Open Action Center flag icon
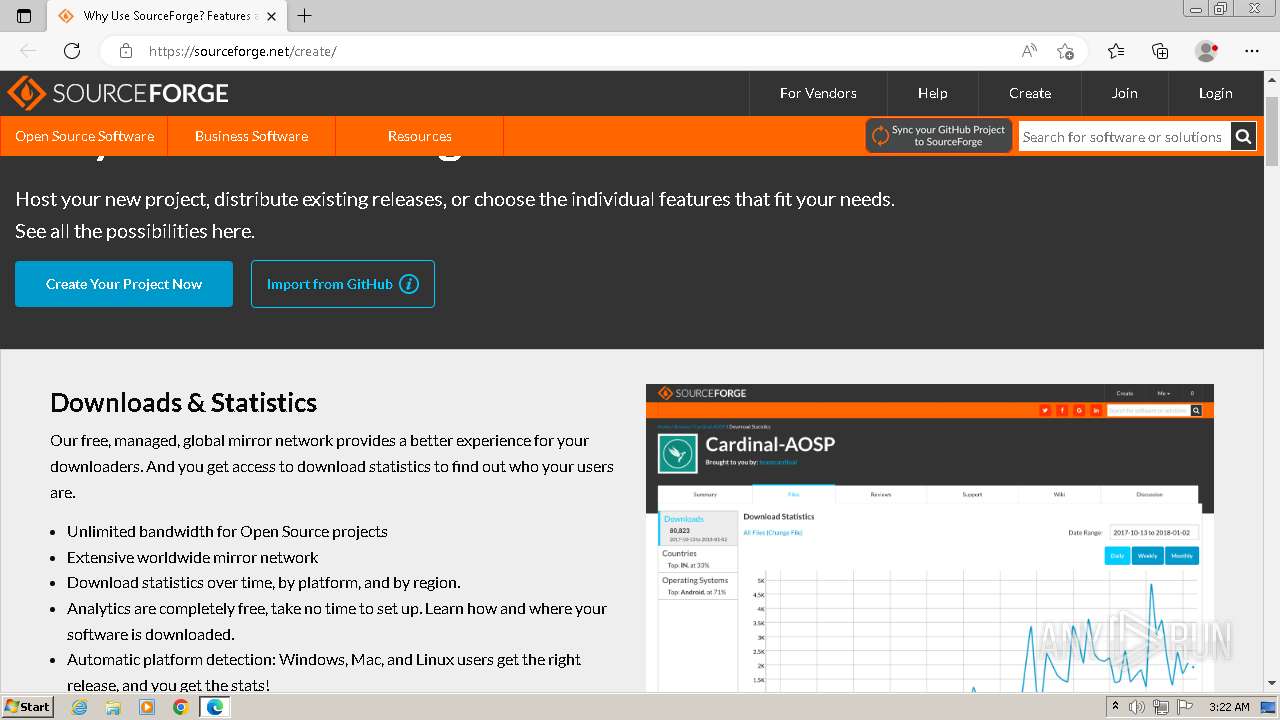The height and width of the screenshot is (720, 1280). (x=1186, y=707)
